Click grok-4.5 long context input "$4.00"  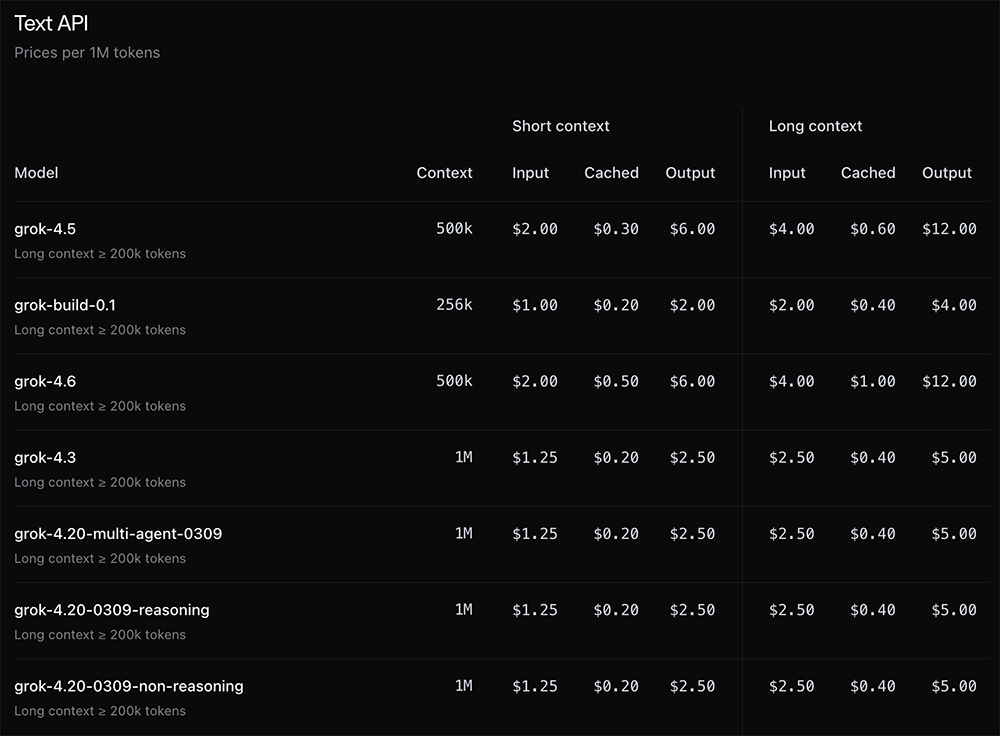pyautogui.click(x=791, y=229)
